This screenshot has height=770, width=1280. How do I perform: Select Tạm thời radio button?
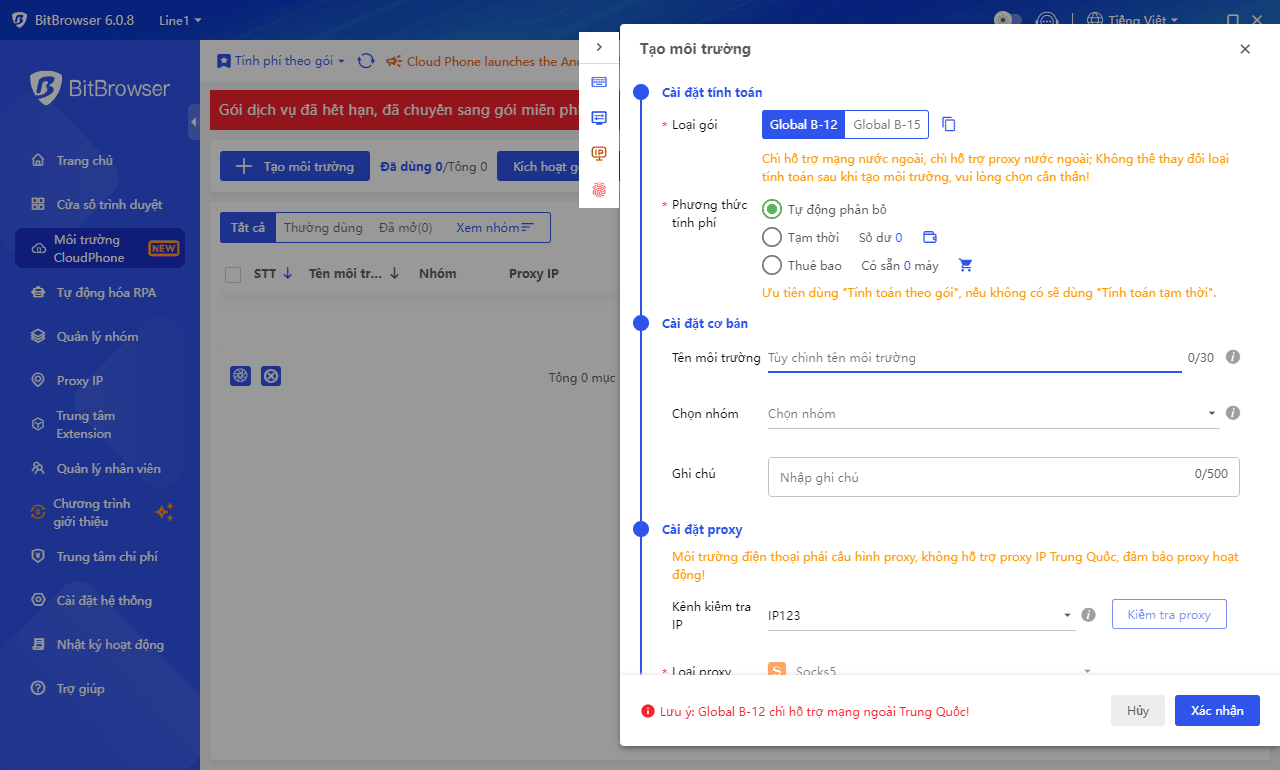[771, 238]
